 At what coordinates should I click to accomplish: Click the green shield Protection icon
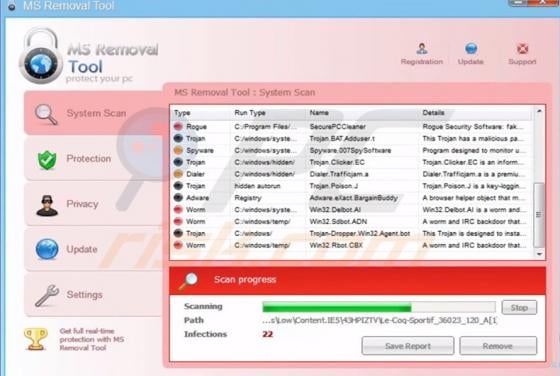pyautogui.click(x=47, y=160)
